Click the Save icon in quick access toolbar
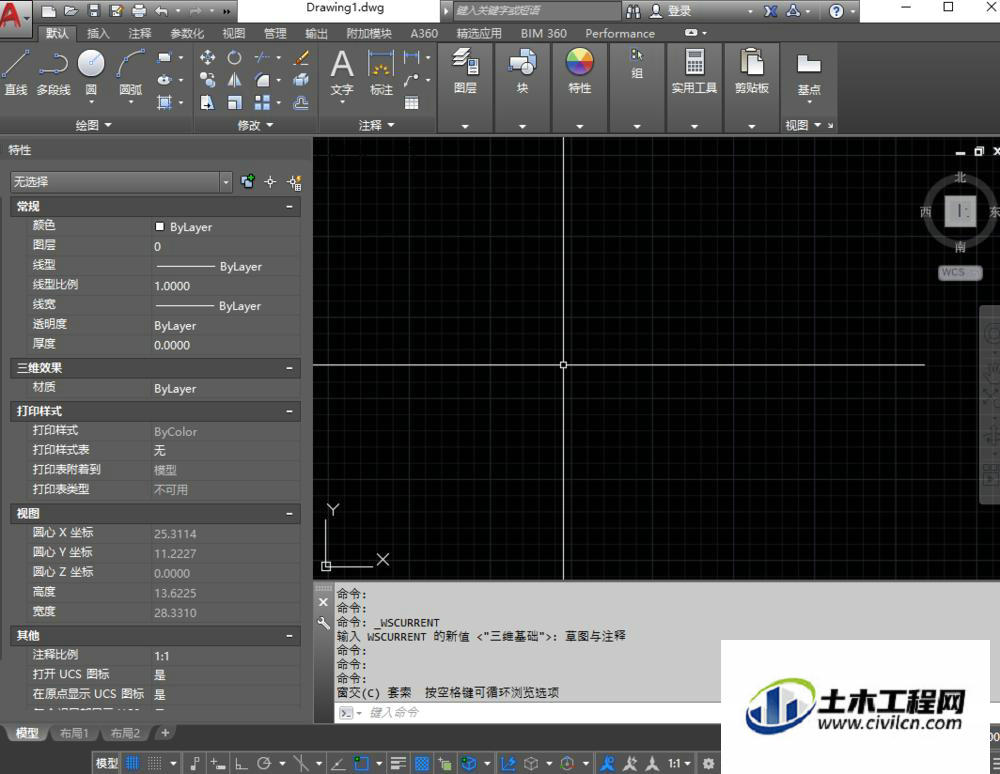 [x=94, y=11]
